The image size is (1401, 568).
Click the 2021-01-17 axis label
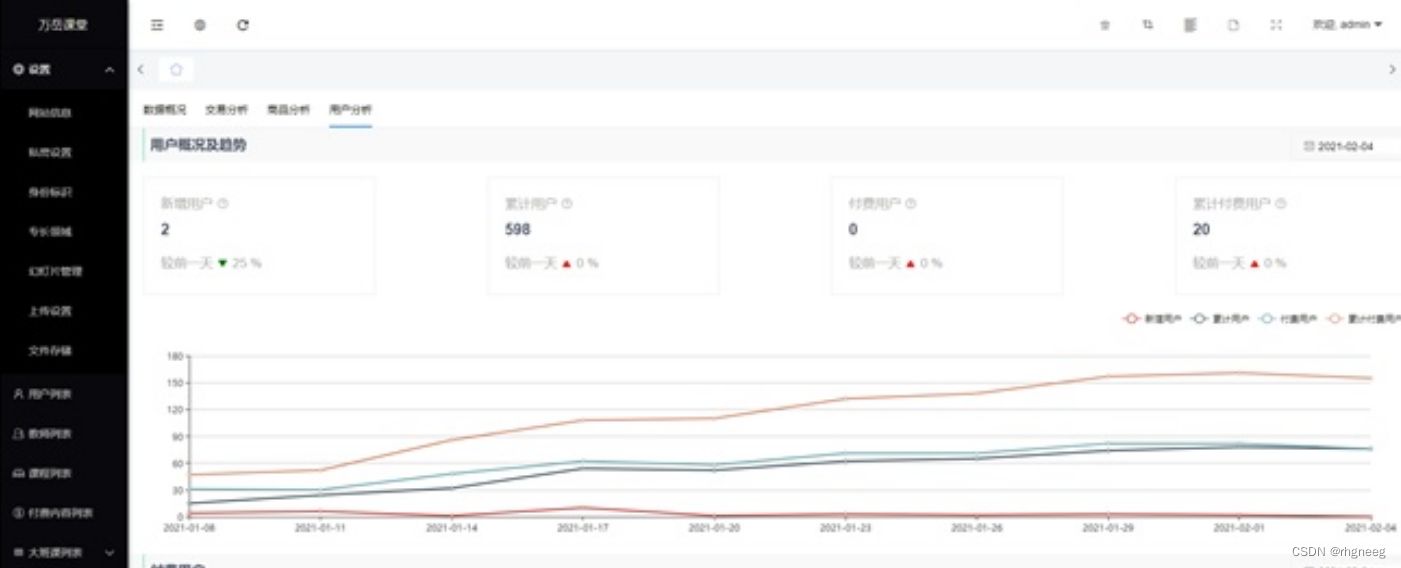pos(582,527)
